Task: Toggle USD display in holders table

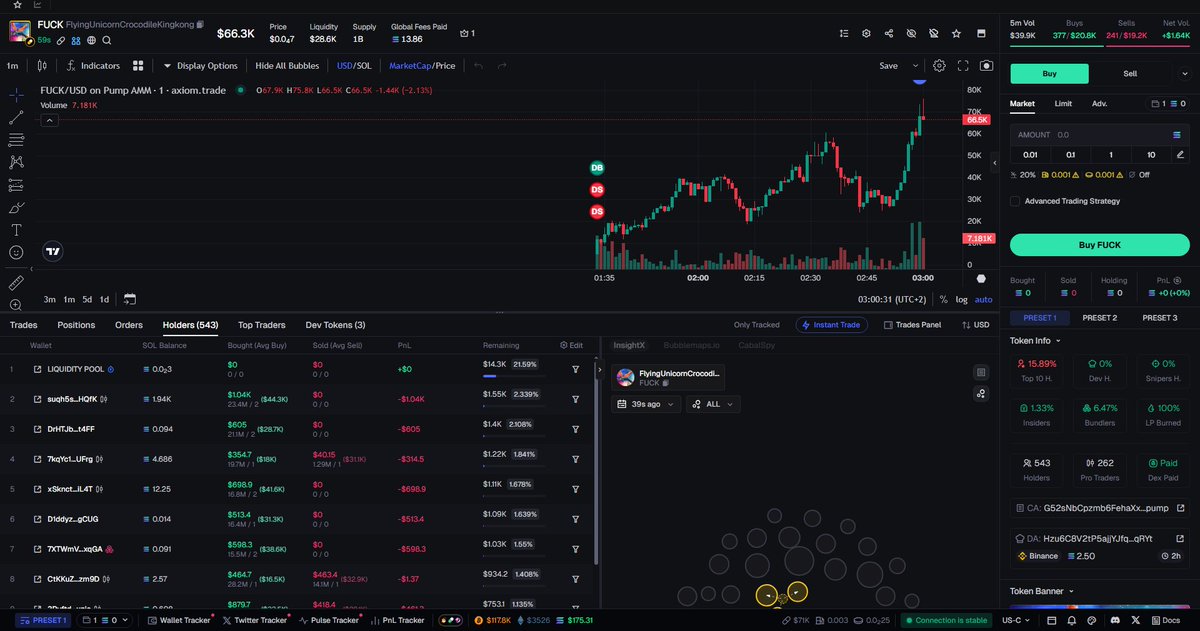Action: pos(974,325)
